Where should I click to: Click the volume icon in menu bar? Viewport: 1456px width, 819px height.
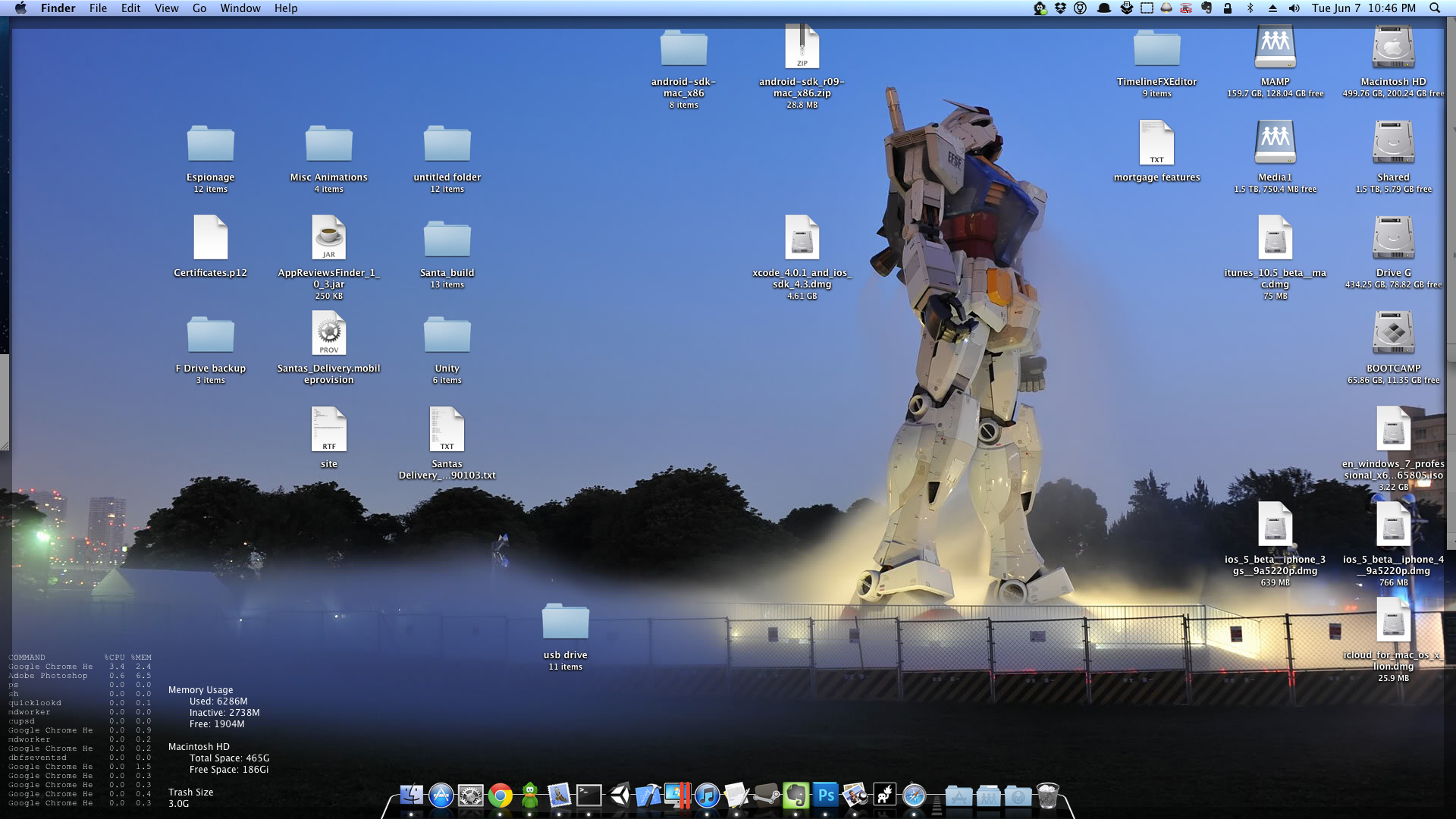(1294, 8)
